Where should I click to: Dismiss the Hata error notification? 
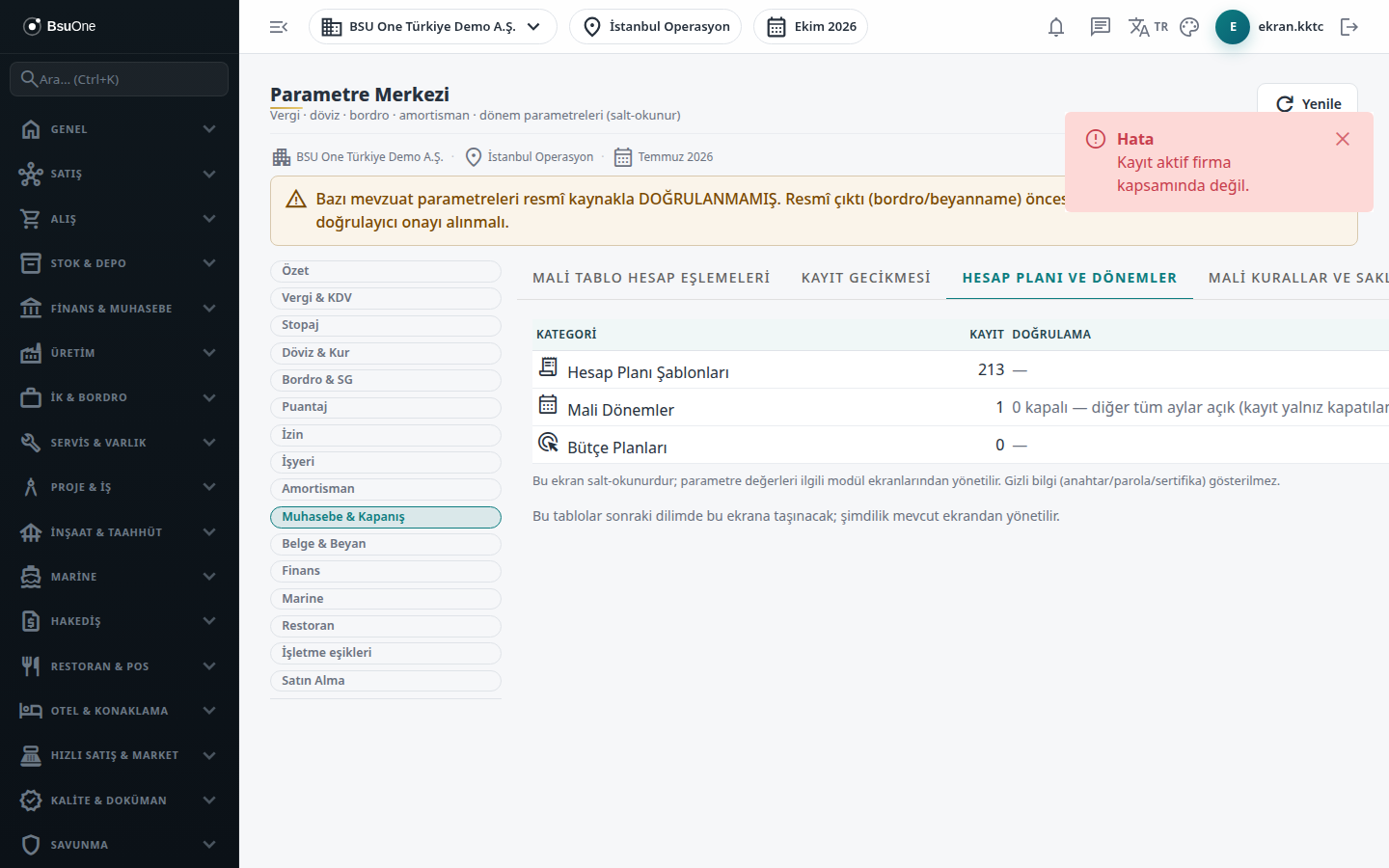pos(1343,139)
